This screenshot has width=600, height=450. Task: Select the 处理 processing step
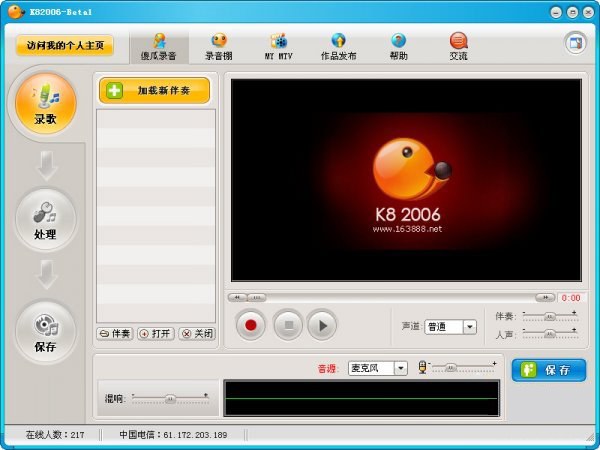pos(46,219)
